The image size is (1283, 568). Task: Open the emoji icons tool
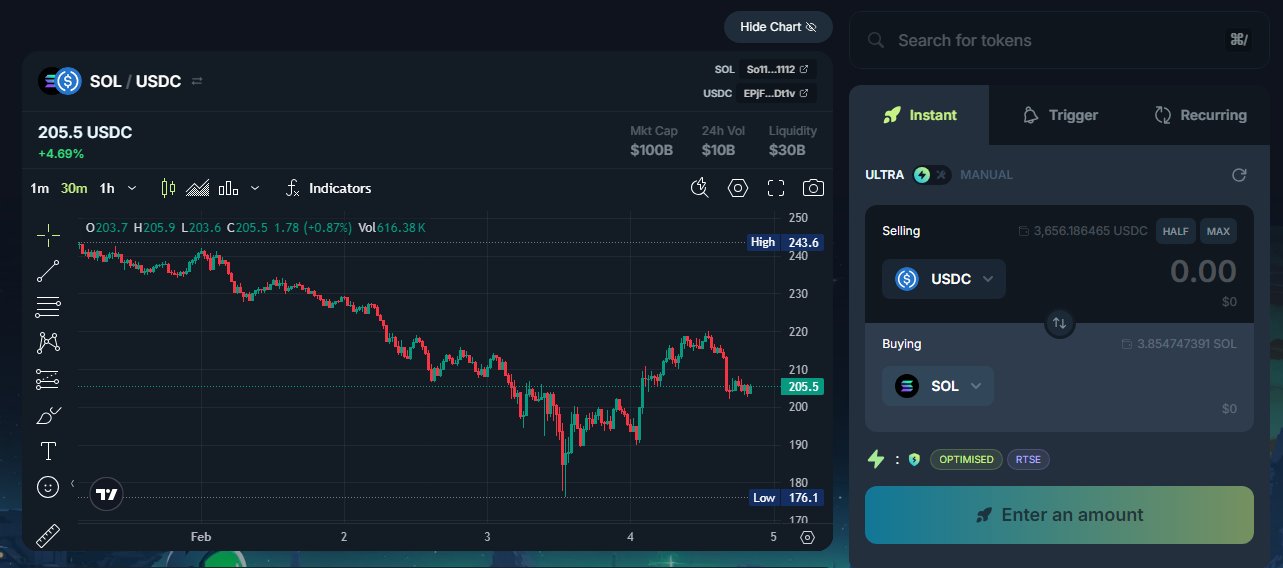48,487
